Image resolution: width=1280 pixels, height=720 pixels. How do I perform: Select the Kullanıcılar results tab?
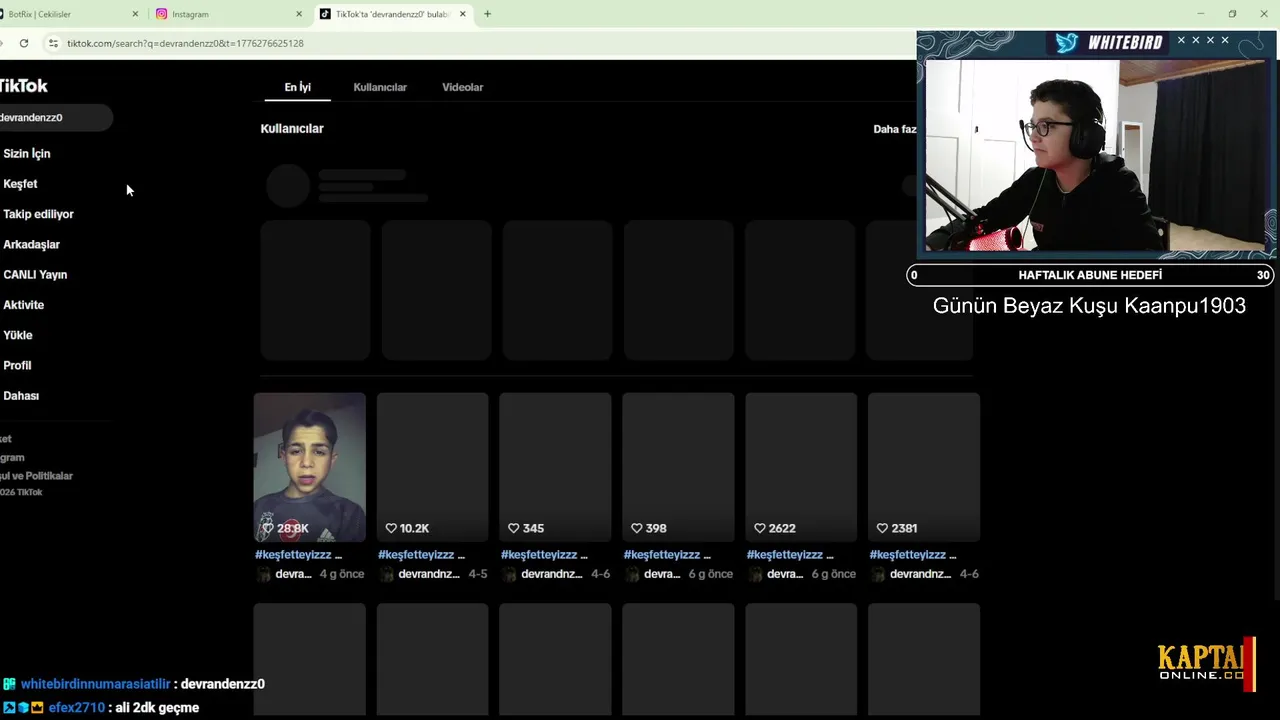point(380,87)
